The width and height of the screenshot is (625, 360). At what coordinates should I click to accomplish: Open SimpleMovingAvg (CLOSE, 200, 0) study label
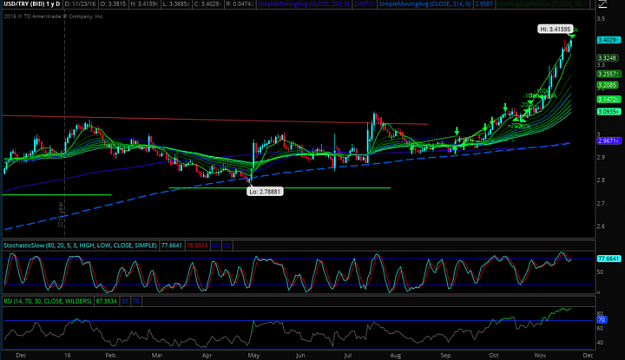coord(304,4)
